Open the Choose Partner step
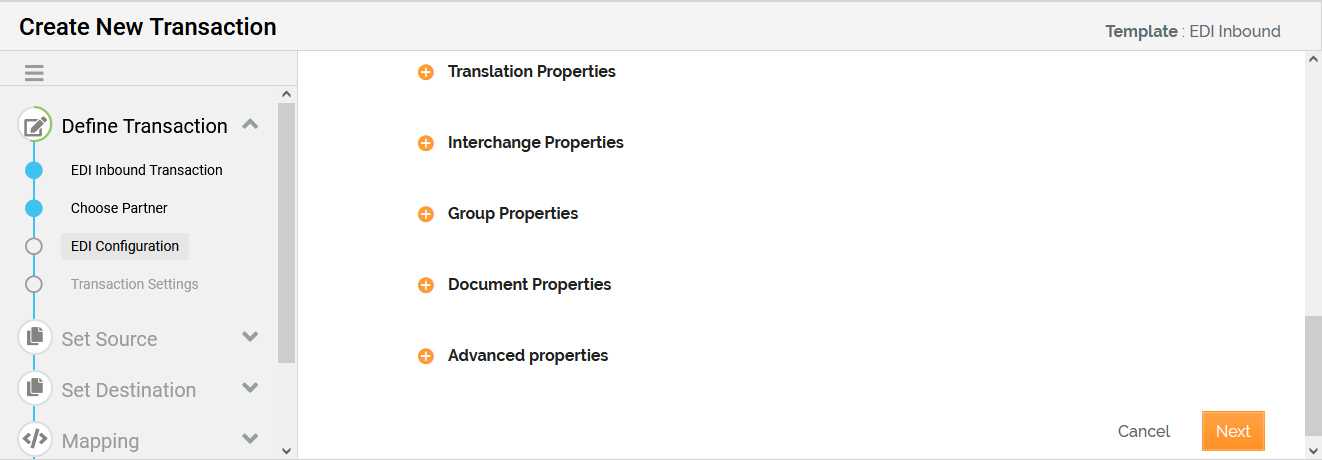This screenshot has width=1322, height=460. point(119,208)
